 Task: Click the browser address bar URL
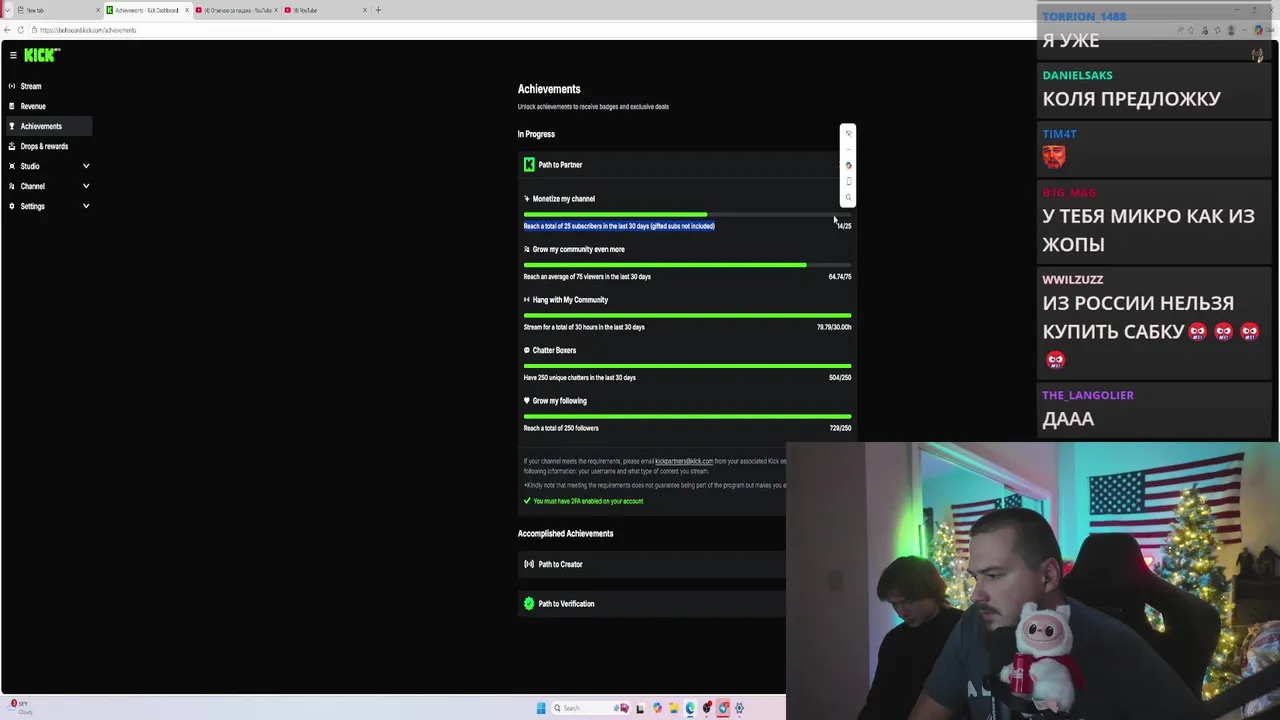pyautogui.click(x=88, y=30)
